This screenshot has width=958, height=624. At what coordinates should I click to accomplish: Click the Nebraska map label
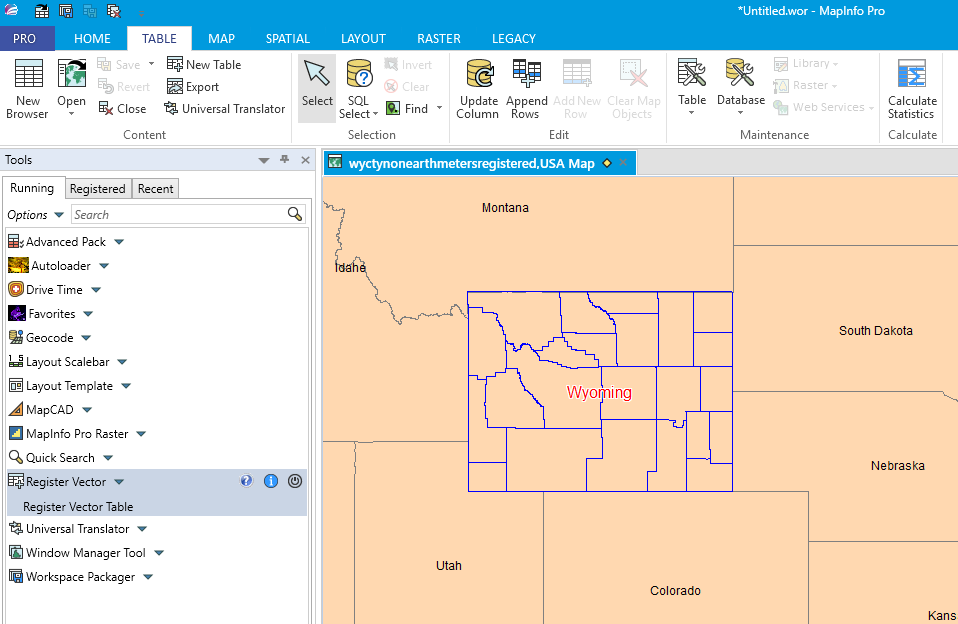pos(898,466)
